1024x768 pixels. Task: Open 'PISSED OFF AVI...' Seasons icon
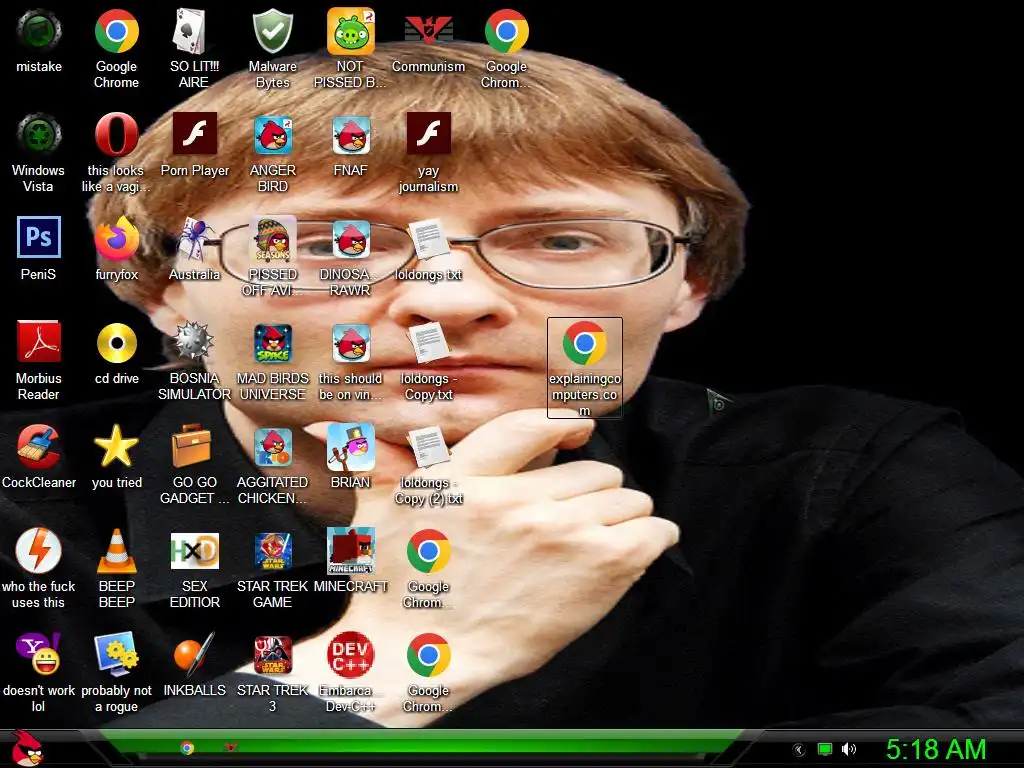point(272,240)
